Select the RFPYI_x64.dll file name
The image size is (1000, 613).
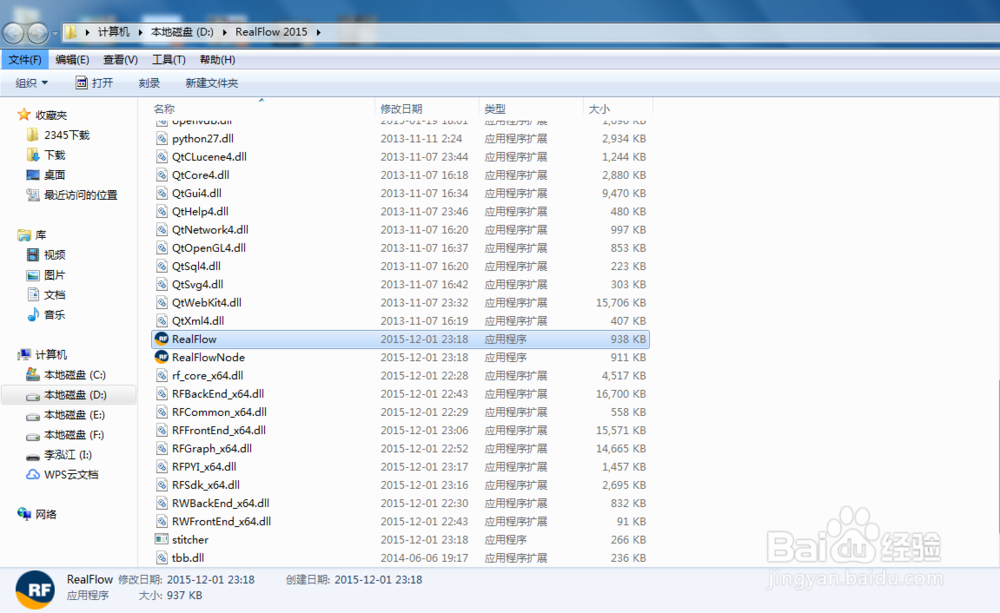[204, 467]
